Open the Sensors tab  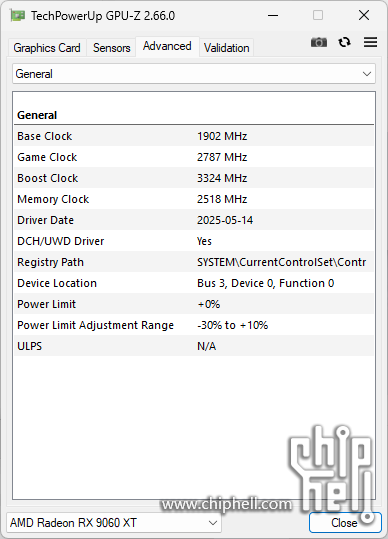pos(111,47)
